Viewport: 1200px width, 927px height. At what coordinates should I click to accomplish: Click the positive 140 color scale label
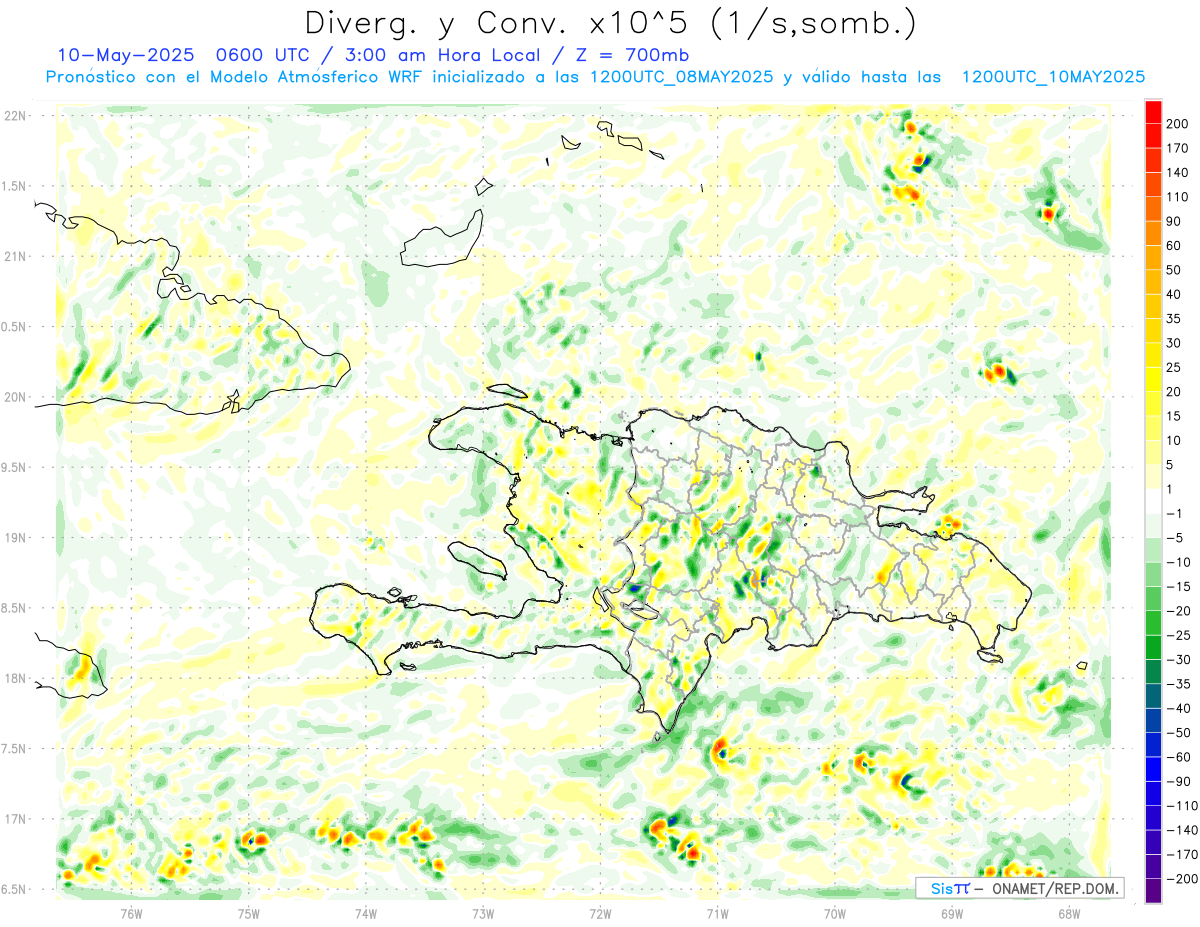1178,172
